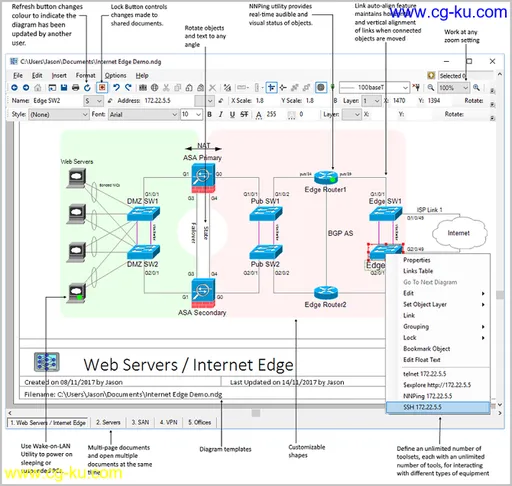
Task: Select SSH 172.22.5.5 tool entry
Action: [x=438, y=407]
